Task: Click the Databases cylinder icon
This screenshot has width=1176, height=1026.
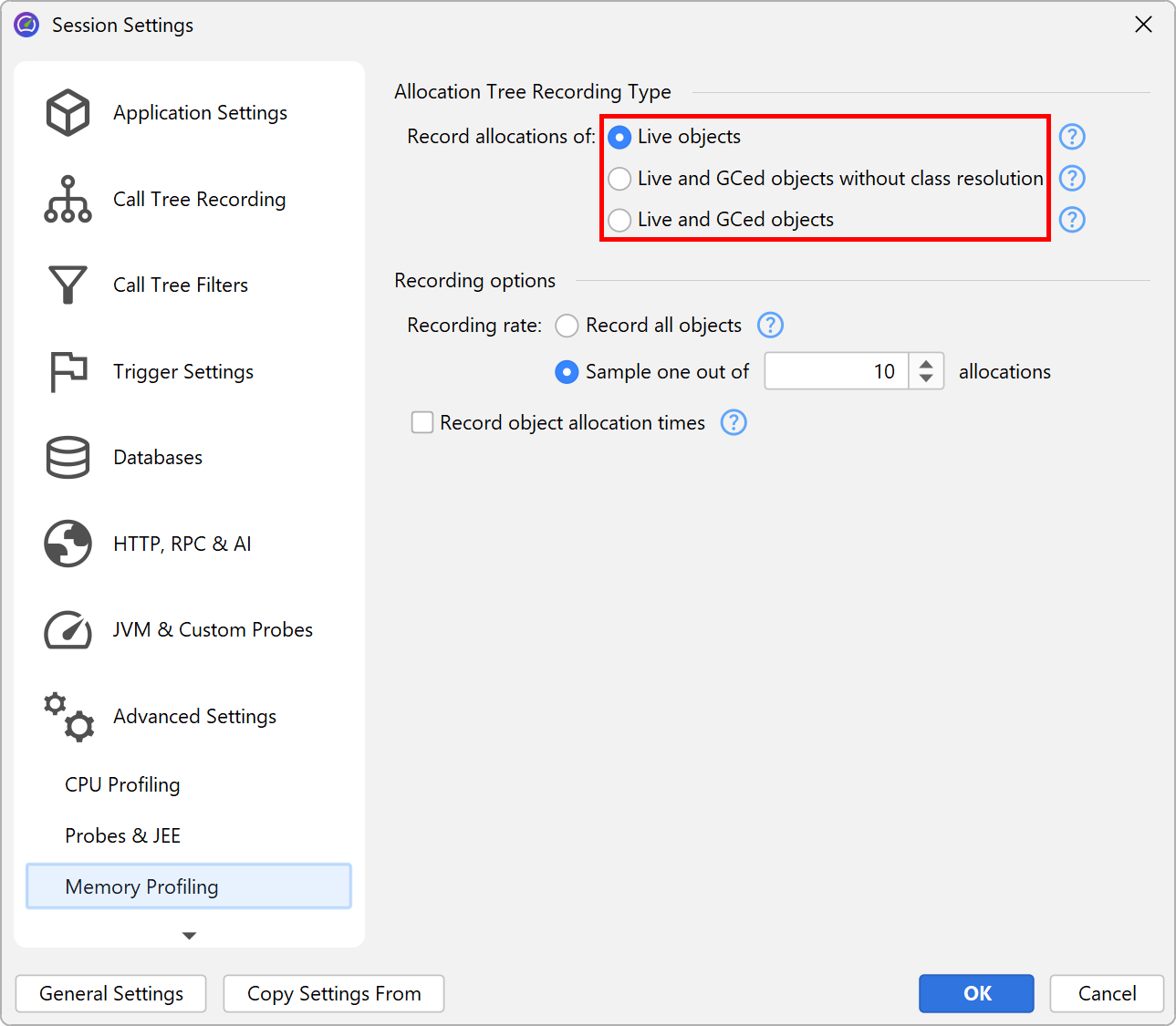Action: pyautogui.click(x=68, y=458)
